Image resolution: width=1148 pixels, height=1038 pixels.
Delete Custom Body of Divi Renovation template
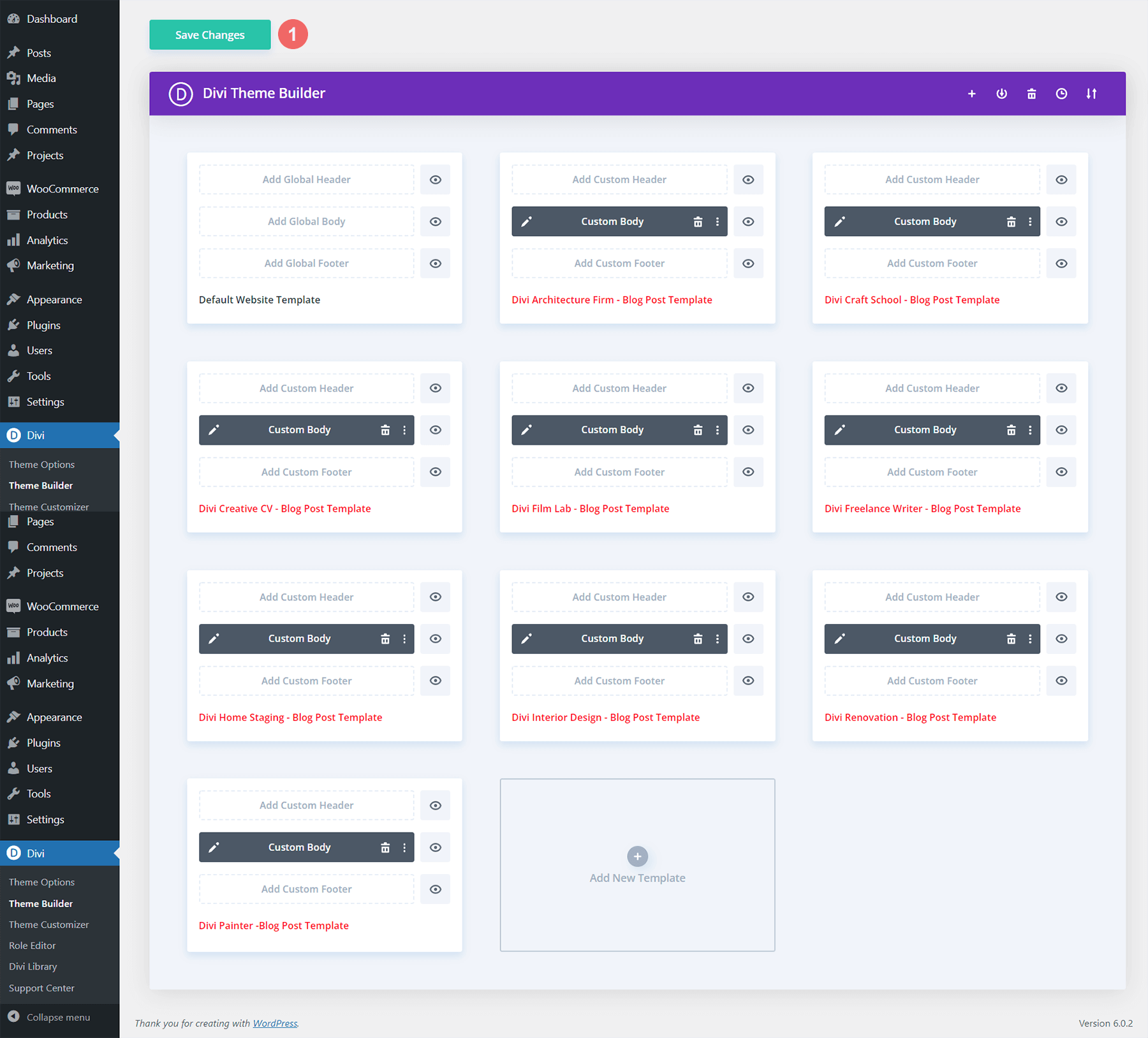(1011, 639)
